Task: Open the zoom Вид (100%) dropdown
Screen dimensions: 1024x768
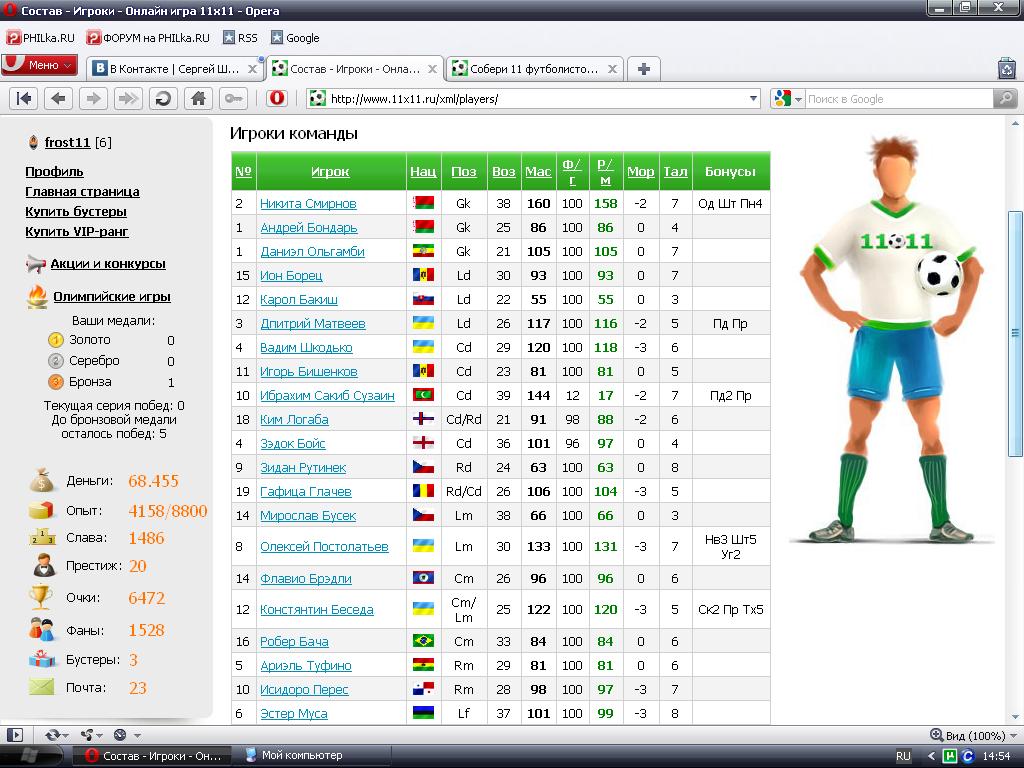Action: coord(968,735)
